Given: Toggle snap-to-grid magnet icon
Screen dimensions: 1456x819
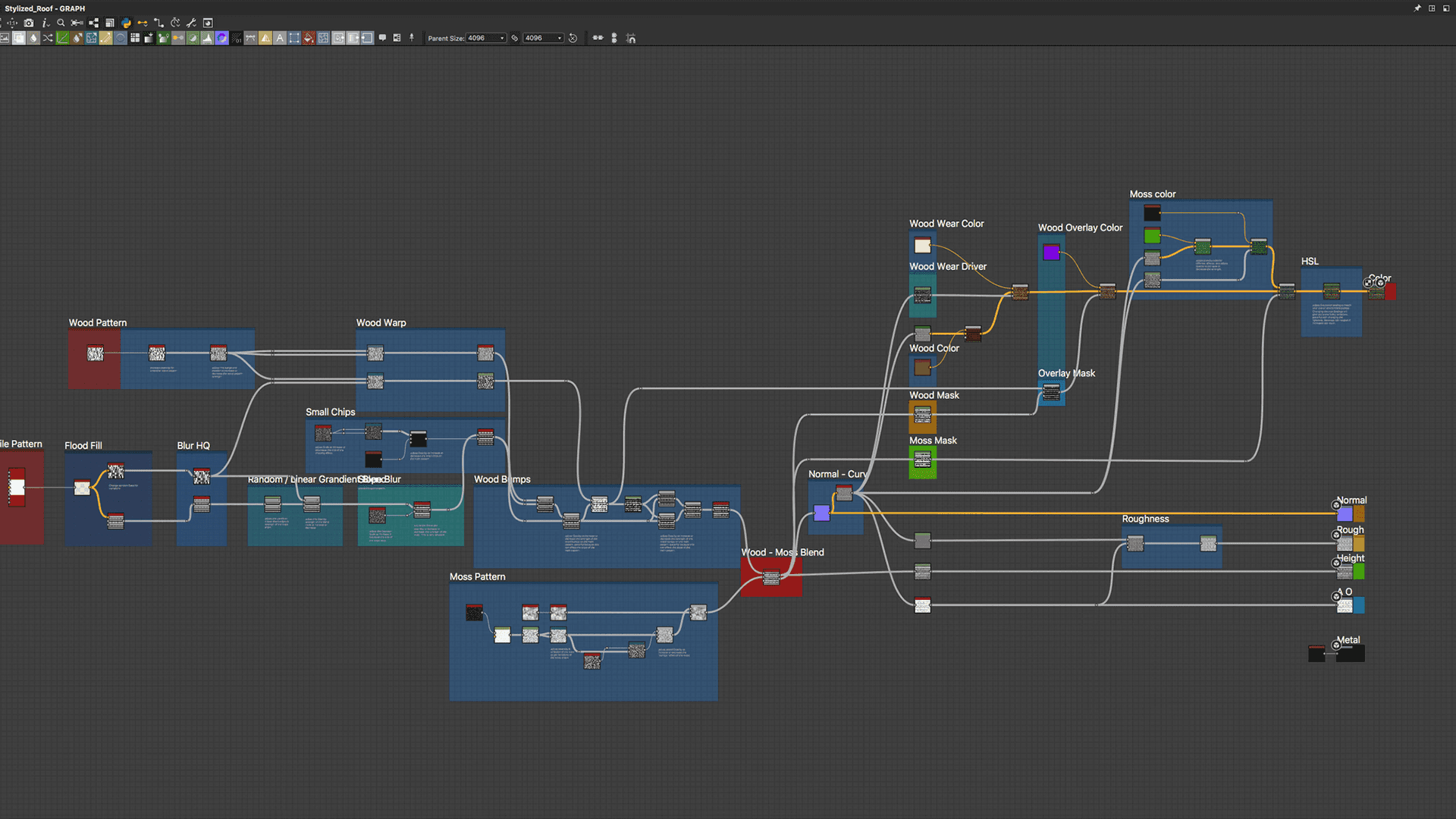Looking at the screenshot, I should pyautogui.click(x=631, y=39).
